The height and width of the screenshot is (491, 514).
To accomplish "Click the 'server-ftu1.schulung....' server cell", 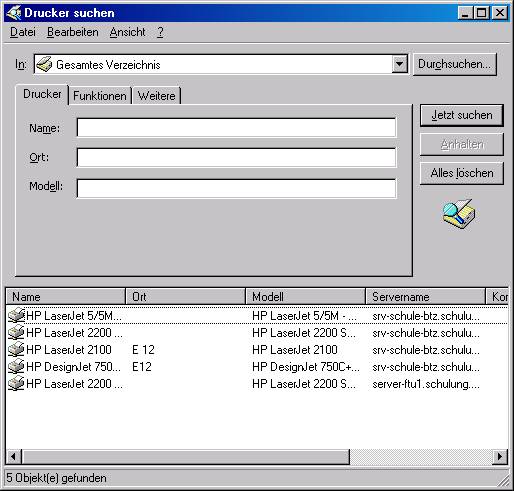I will (426, 384).
